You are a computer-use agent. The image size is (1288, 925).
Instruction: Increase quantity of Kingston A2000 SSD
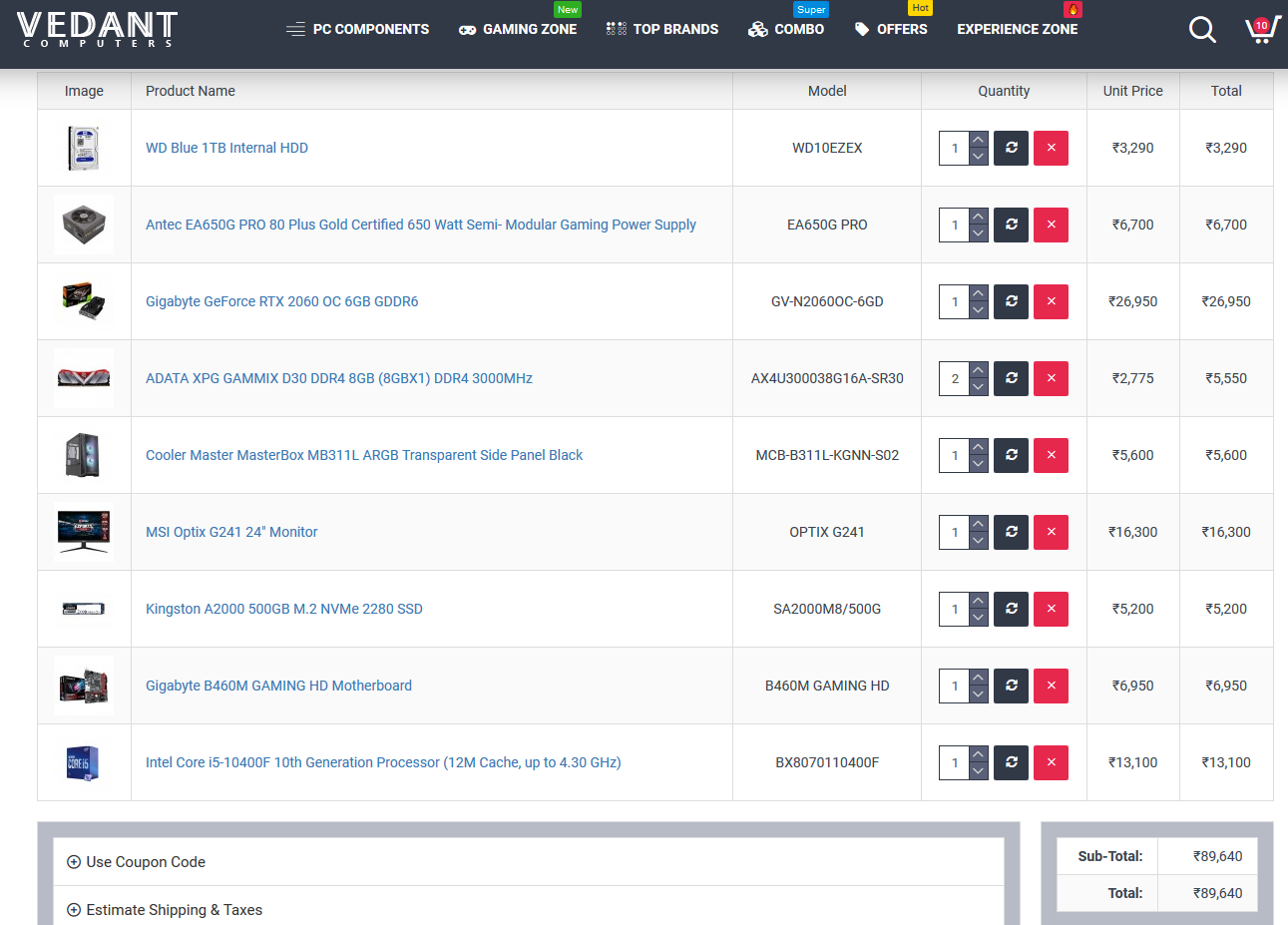click(x=979, y=601)
